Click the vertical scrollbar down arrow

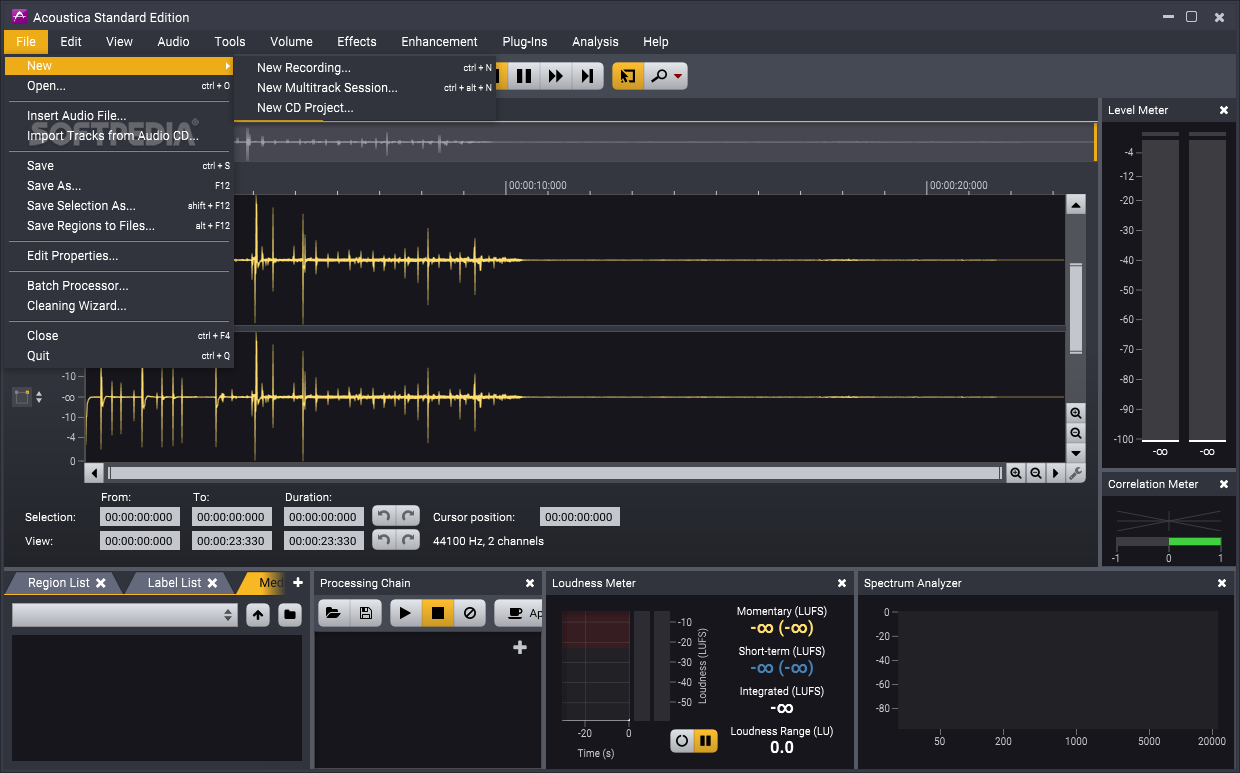click(1076, 453)
